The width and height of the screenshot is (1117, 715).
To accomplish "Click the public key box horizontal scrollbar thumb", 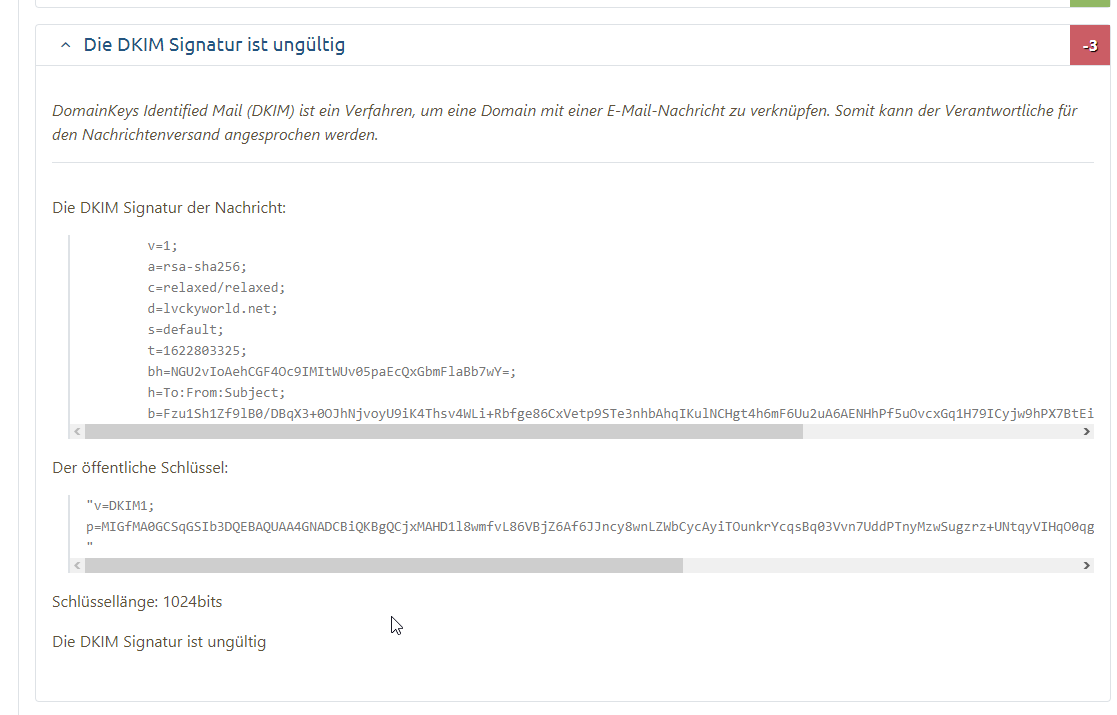I will pyautogui.click(x=383, y=565).
